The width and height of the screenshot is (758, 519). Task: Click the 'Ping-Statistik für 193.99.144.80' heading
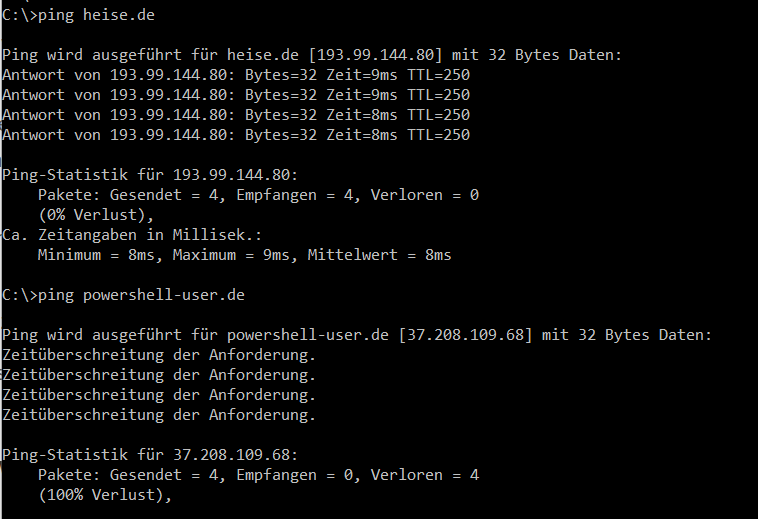(x=150, y=175)
